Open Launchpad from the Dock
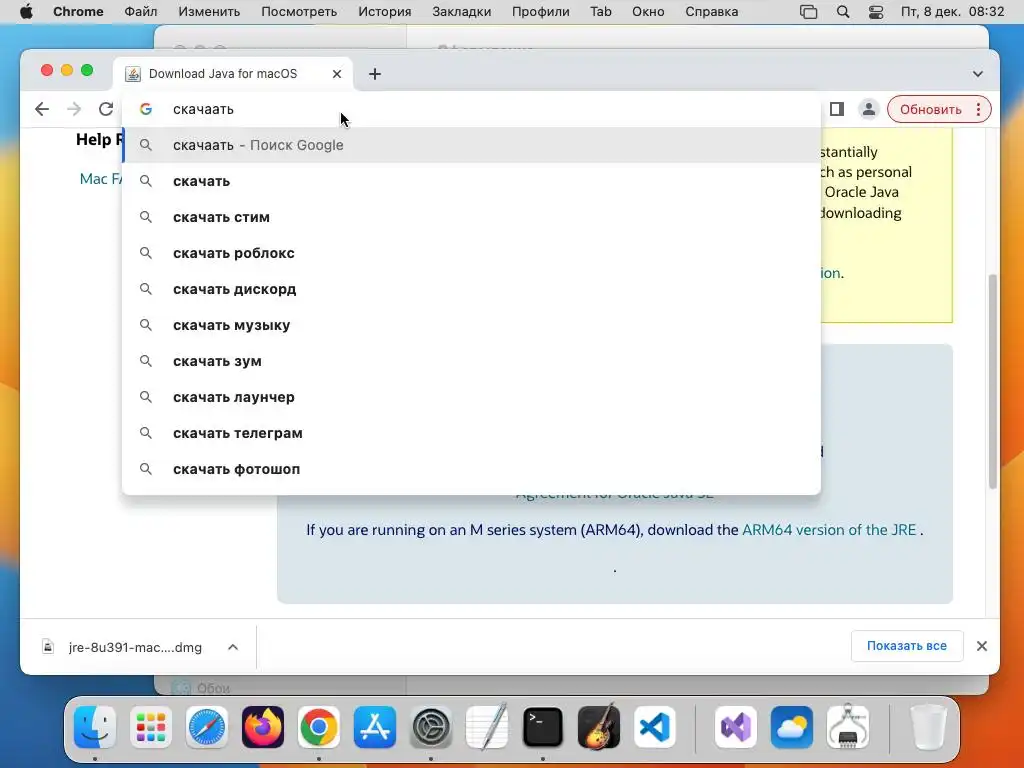Viewport: 1024px width, 768px height. [x=151, y=727]
